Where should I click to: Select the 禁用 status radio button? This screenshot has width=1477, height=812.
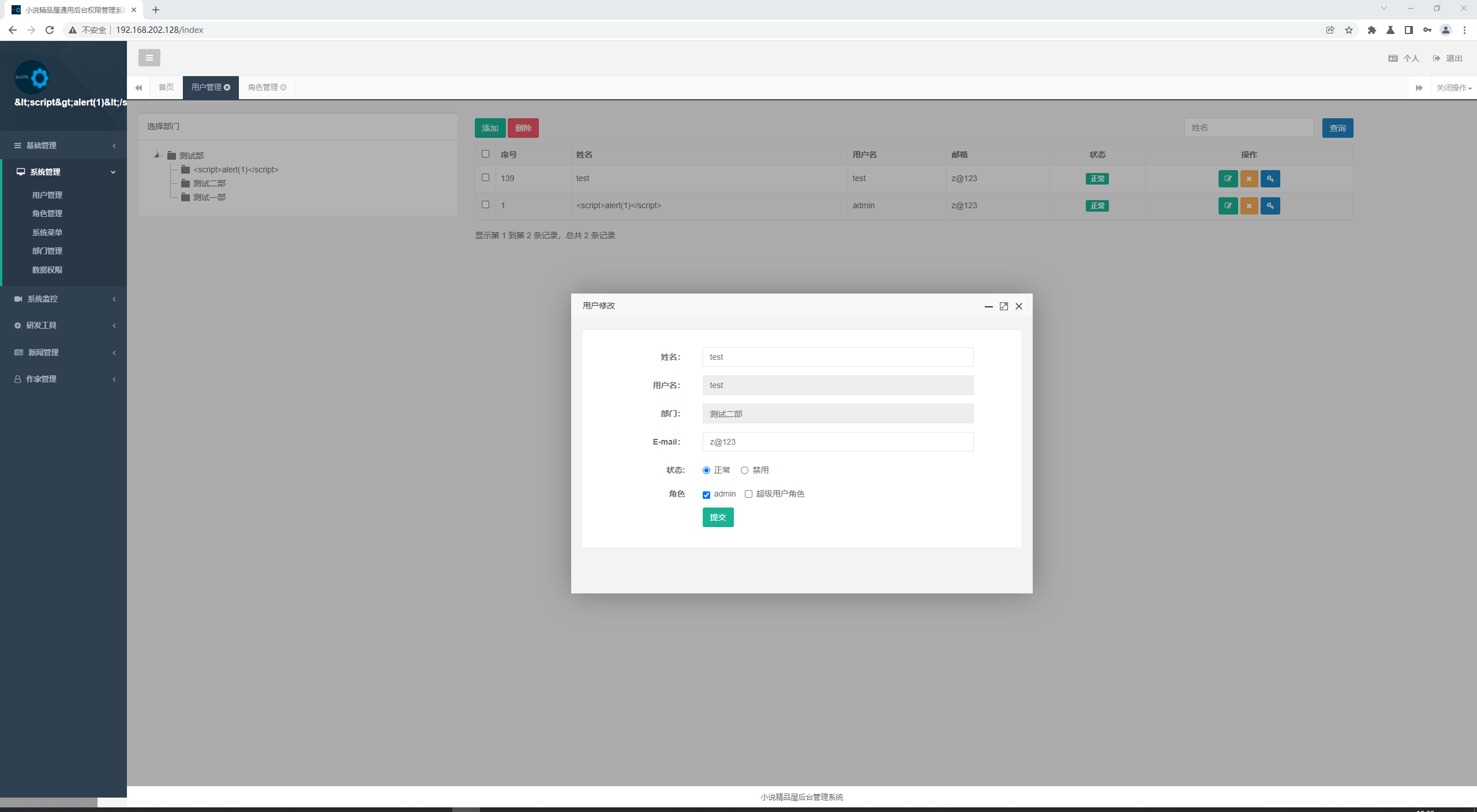coord(744,471)
